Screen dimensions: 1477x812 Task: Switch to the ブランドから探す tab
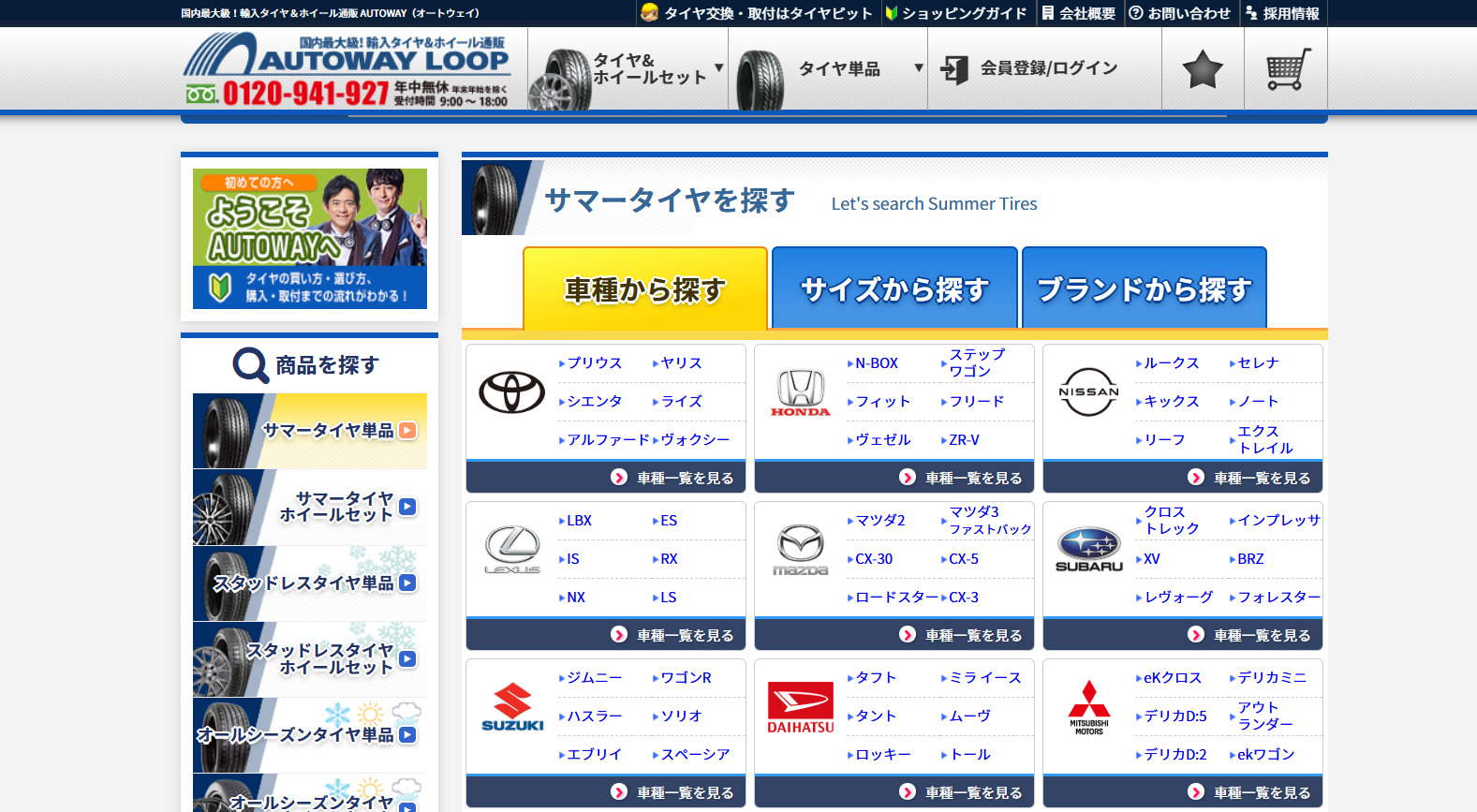(x=1145, y=288)
